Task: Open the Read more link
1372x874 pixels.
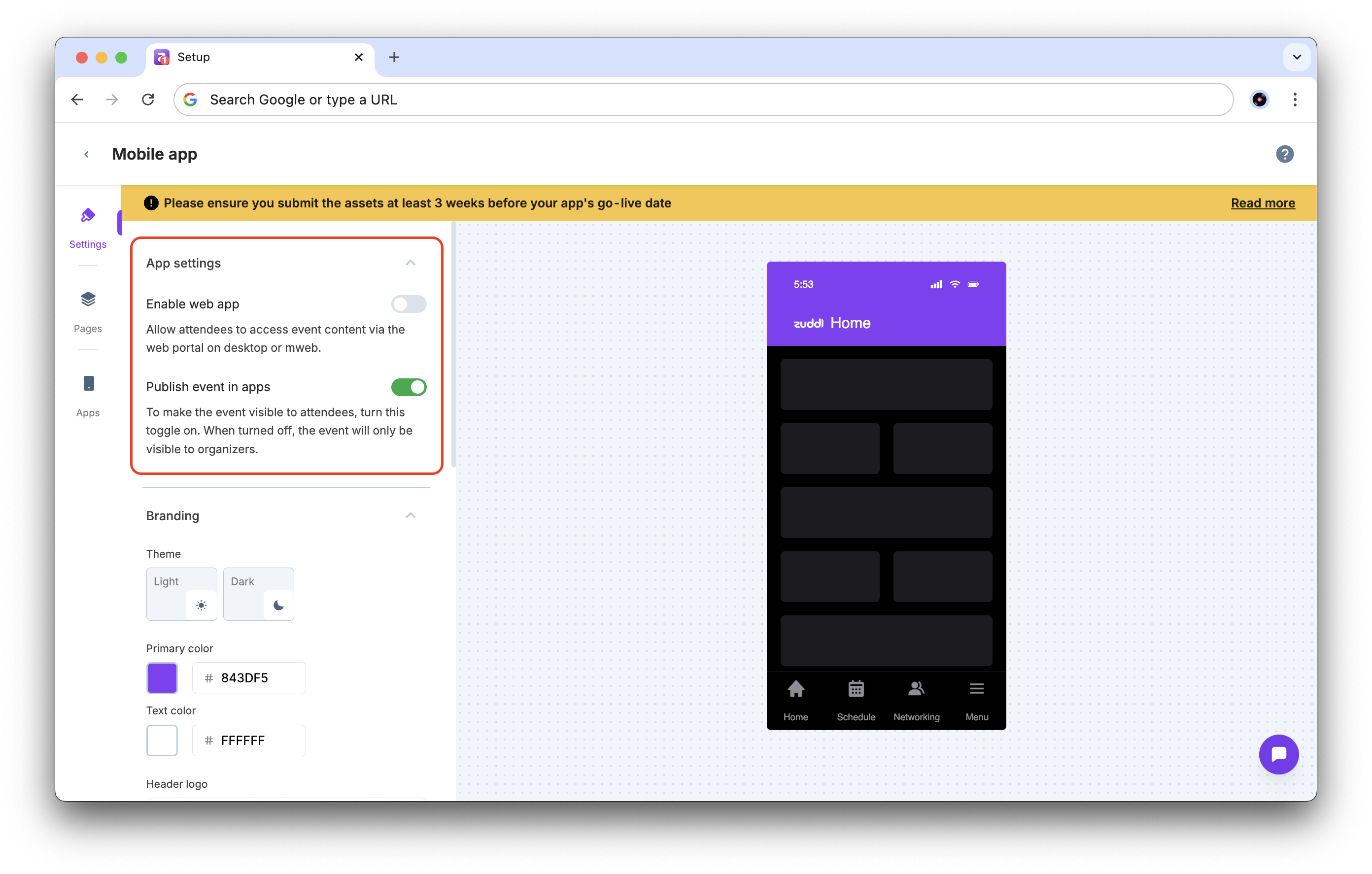Action: pyautogui.click(x=1262, y=203)
